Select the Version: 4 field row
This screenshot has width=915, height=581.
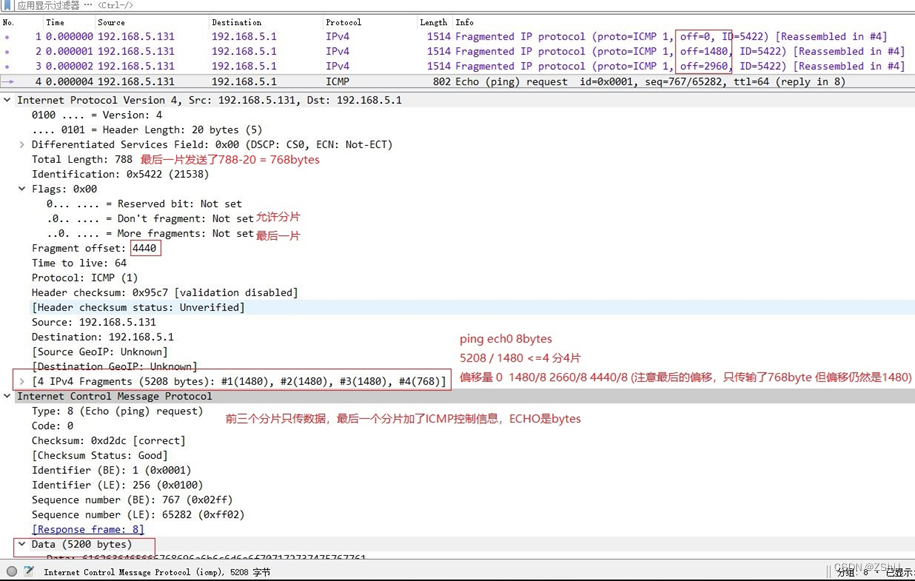[x=97, y=115]
